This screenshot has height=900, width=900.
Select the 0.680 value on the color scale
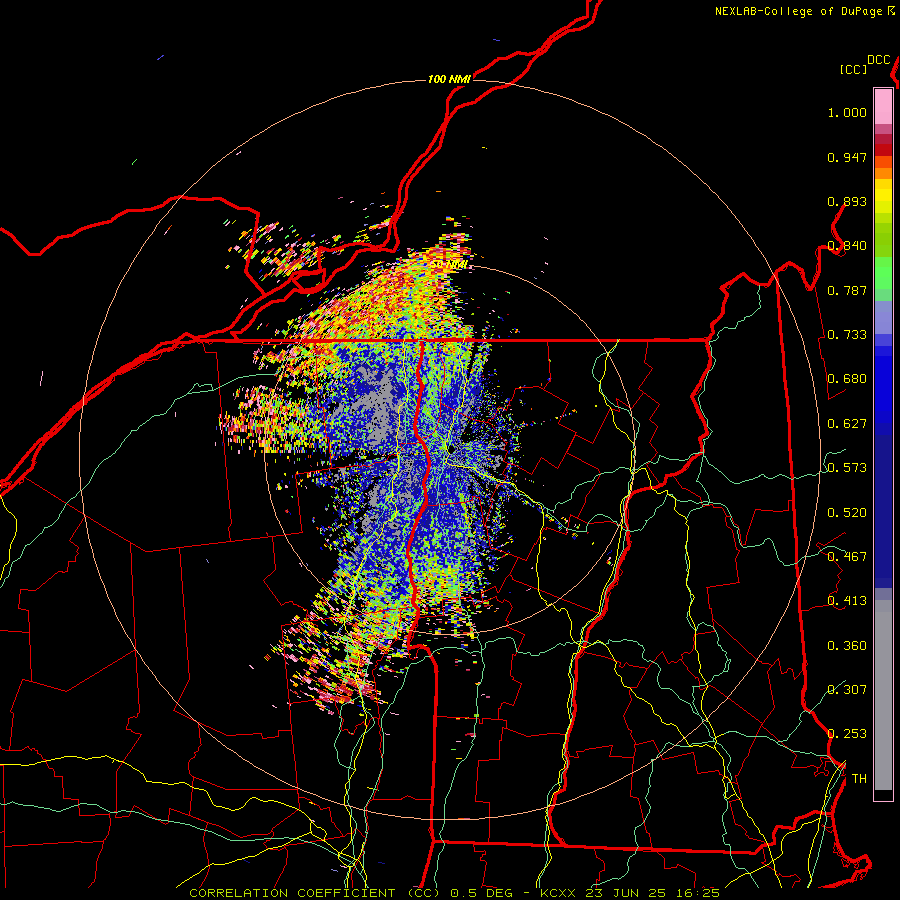[847, 379]
